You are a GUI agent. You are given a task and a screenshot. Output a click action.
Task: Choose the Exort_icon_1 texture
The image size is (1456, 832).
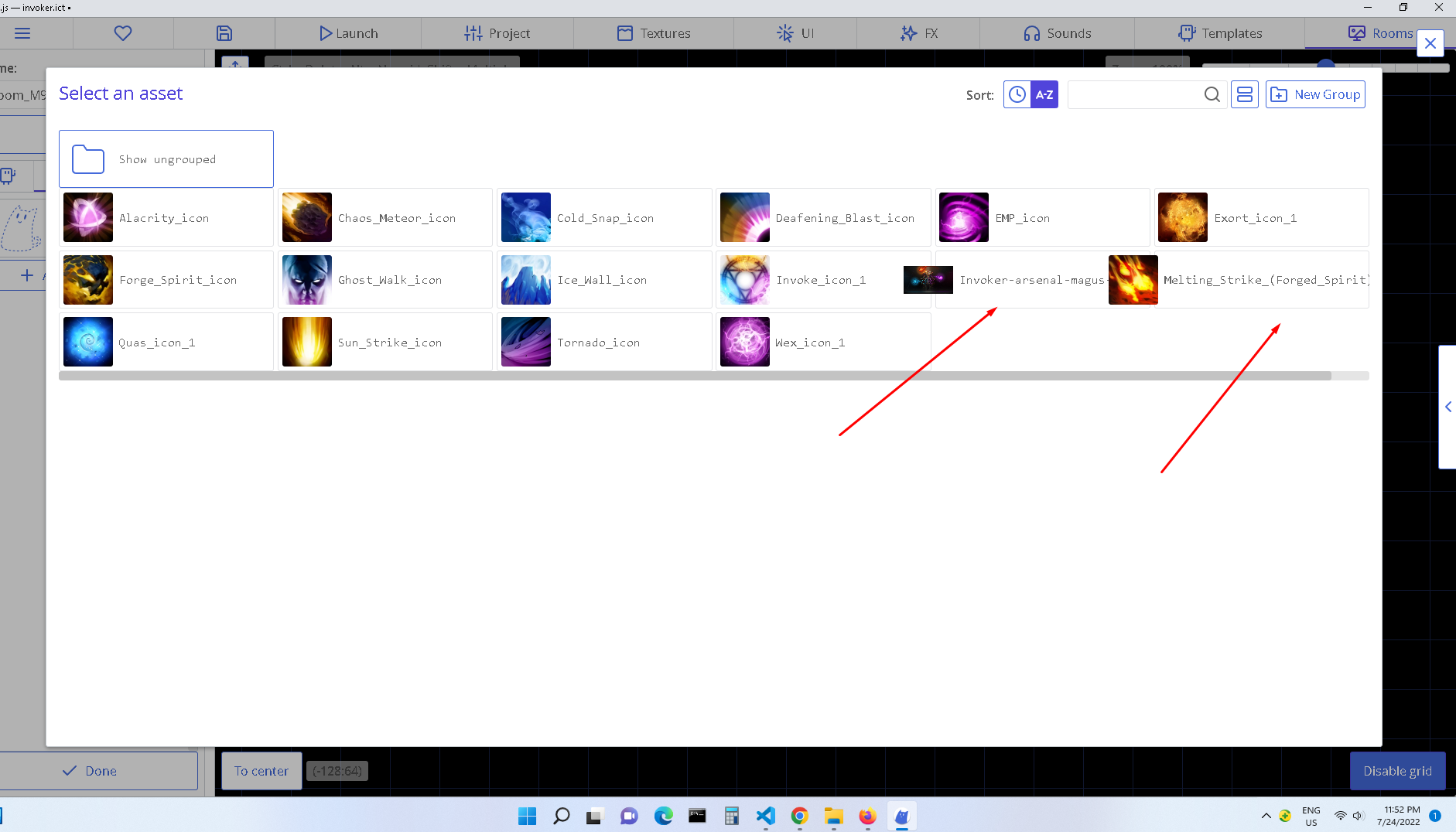click(1261, 217)
